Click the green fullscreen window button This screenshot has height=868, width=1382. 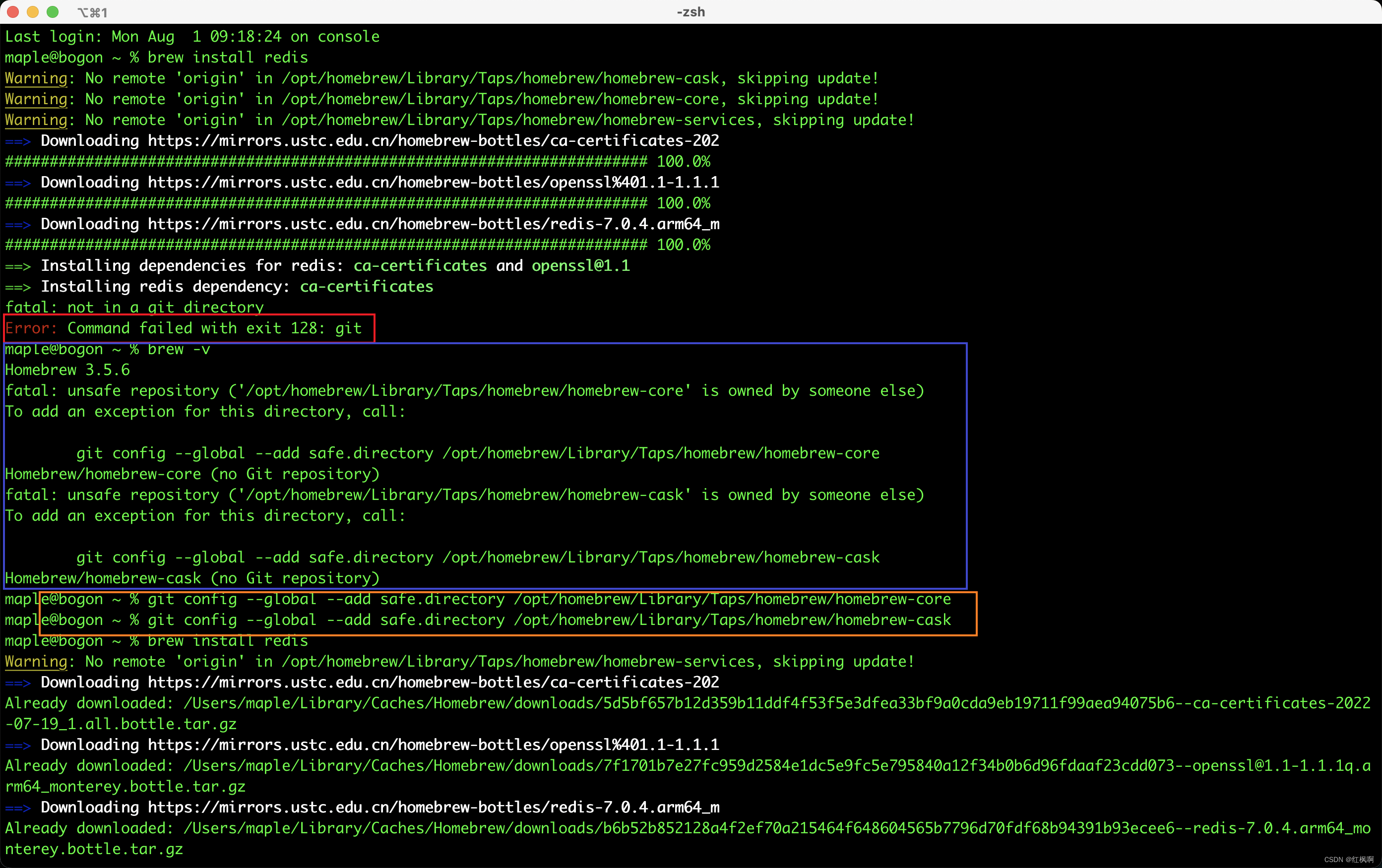coord(52,12)
